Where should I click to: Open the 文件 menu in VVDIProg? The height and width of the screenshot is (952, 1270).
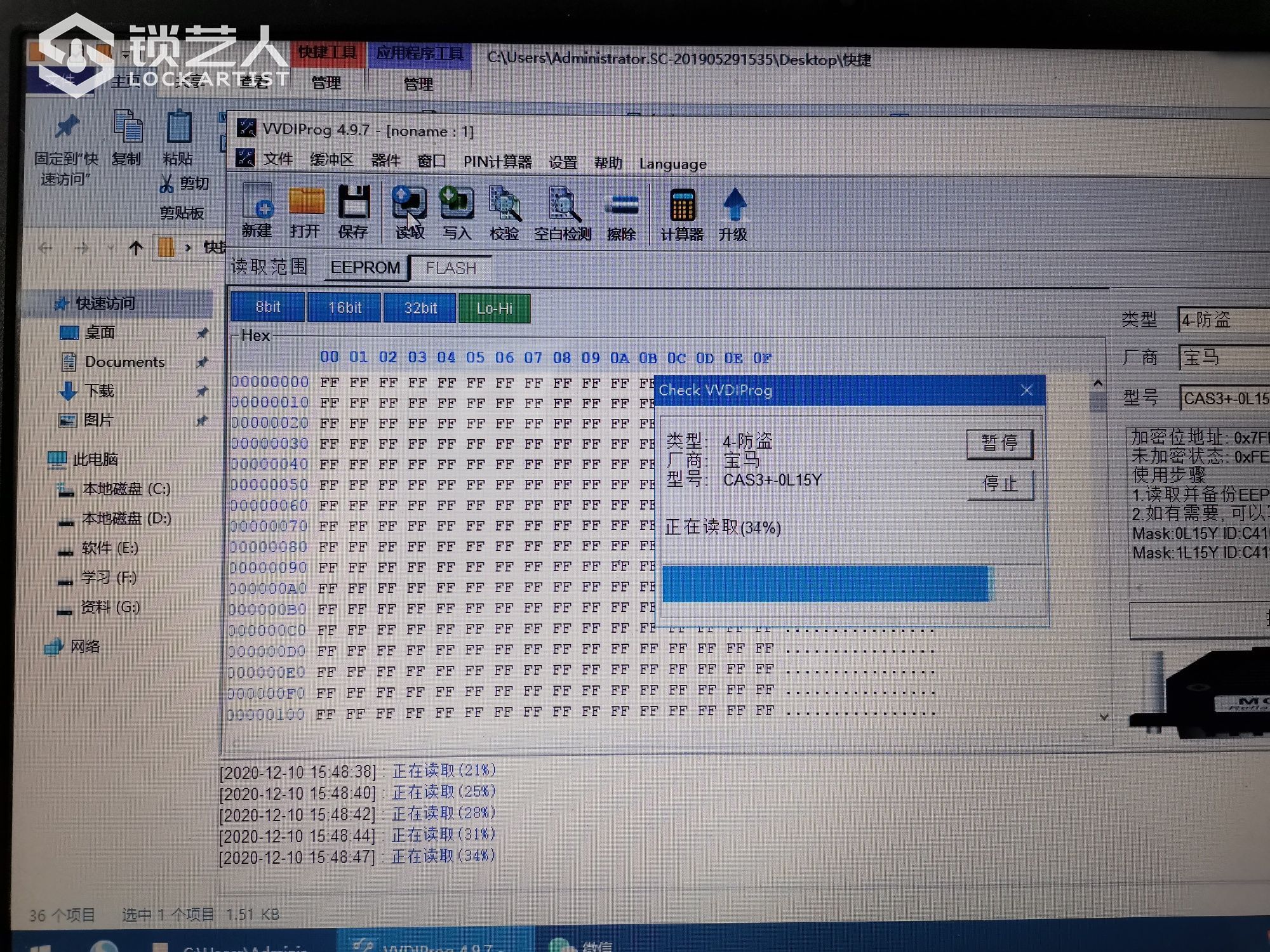[x=278, y=159]
